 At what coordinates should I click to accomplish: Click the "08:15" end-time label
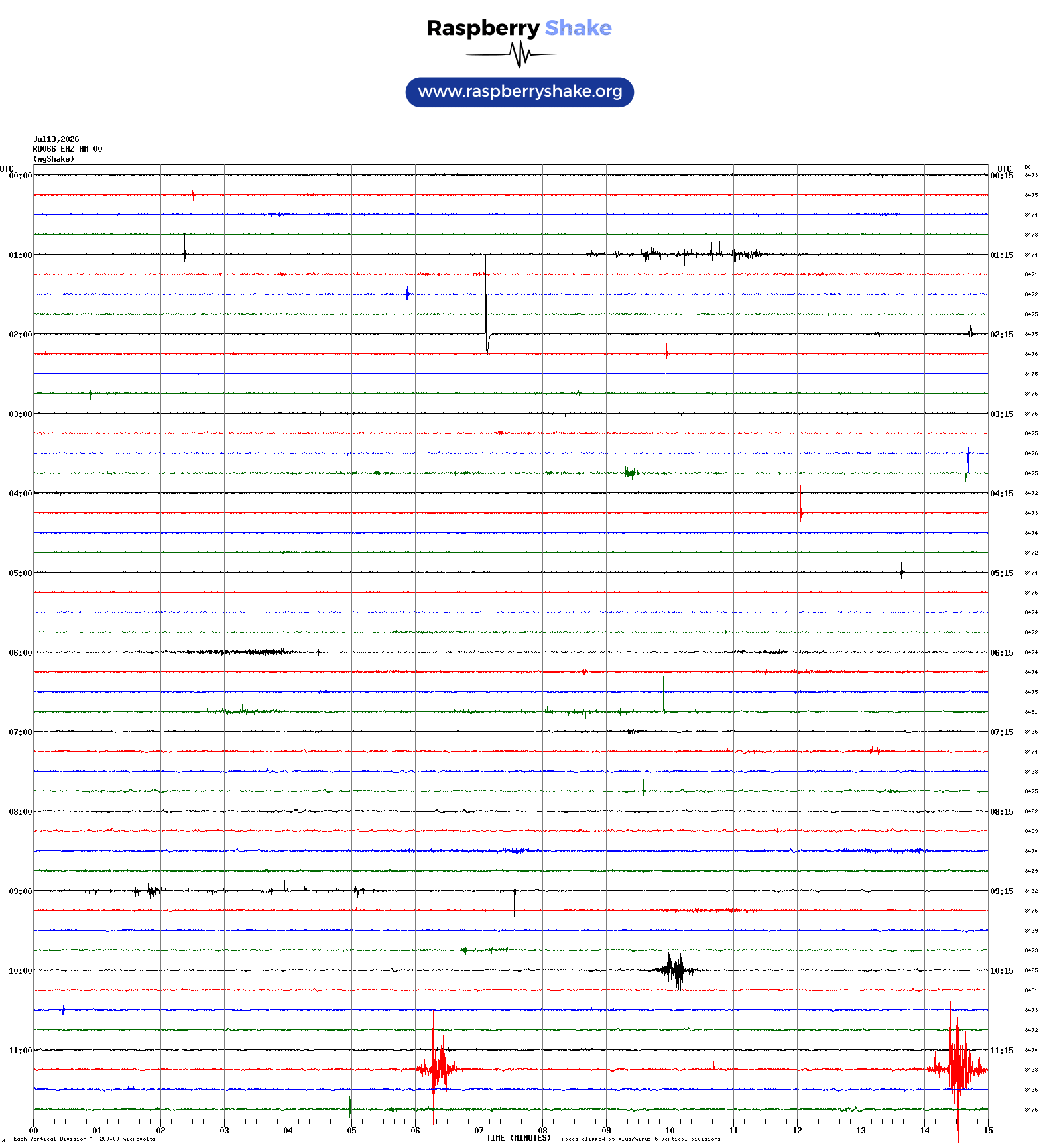tap(1002, 812)
